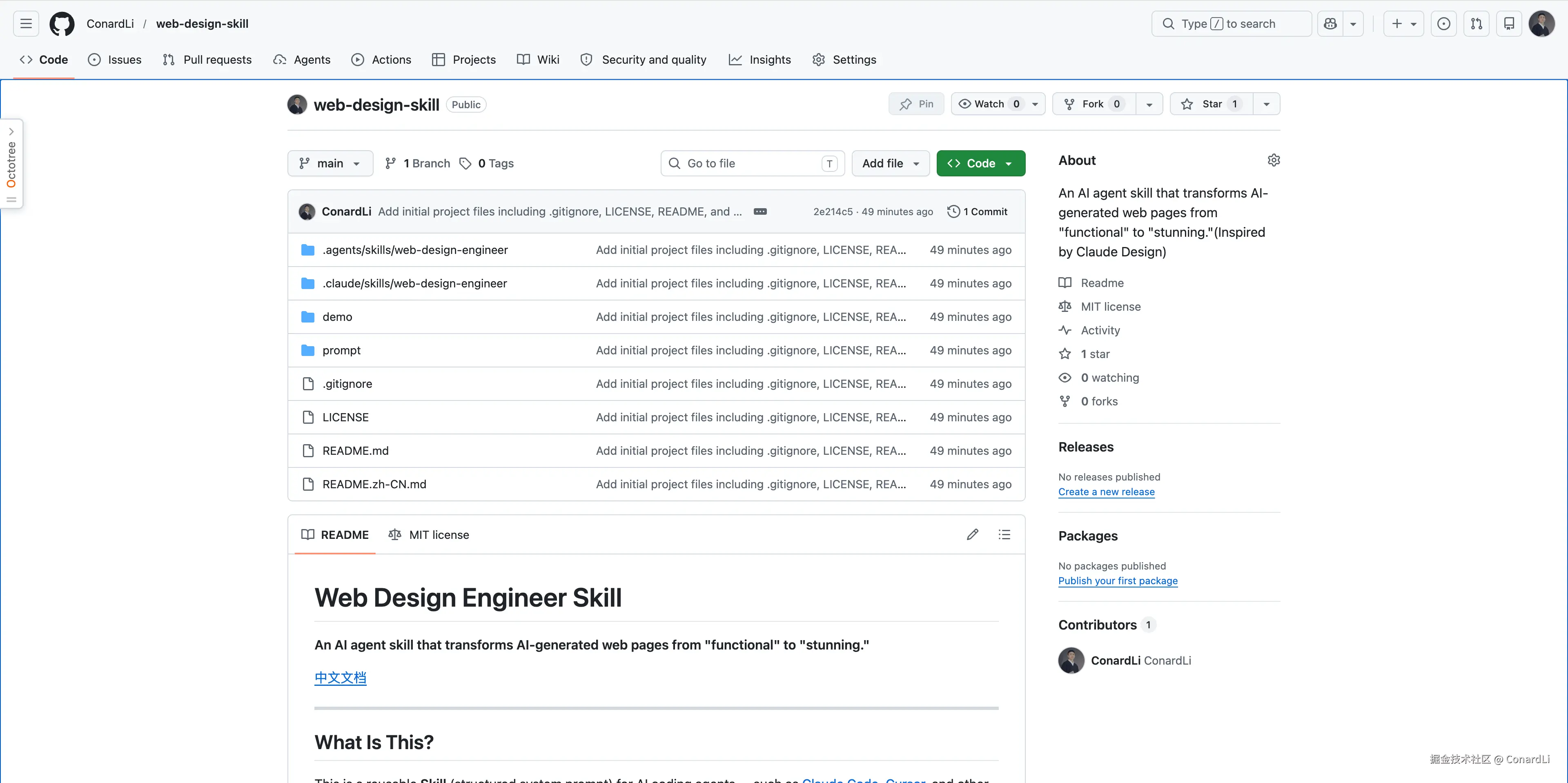This screenshot has height=783, width=1568.
Task: Open the README outline list icon
Action: click(1004, 534)
